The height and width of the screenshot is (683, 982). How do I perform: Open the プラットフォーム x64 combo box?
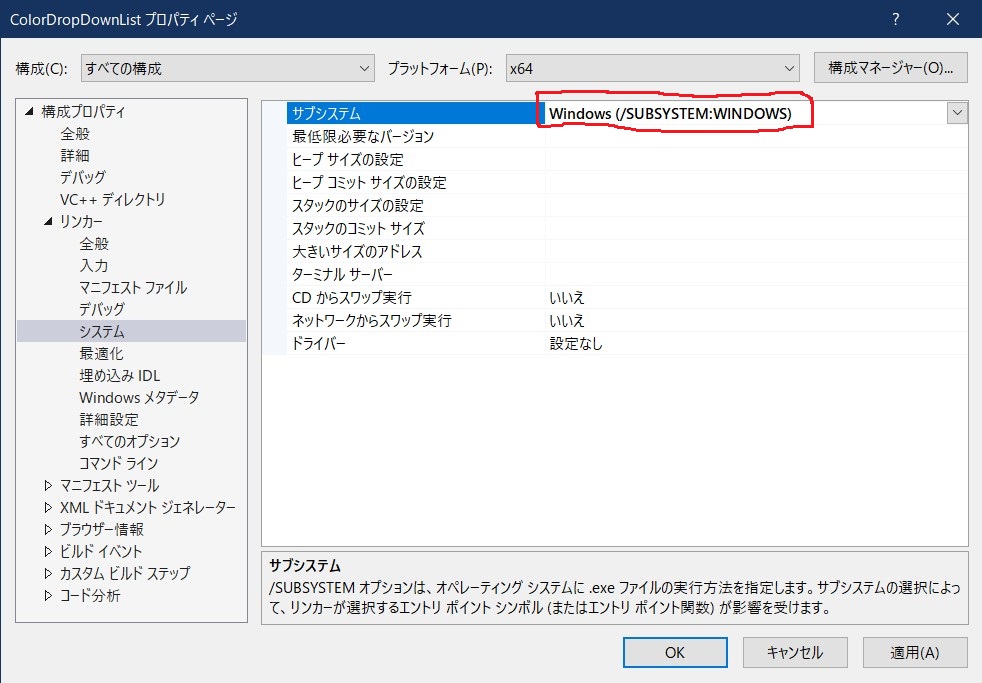pyautogui.click(x=652, y=68)
